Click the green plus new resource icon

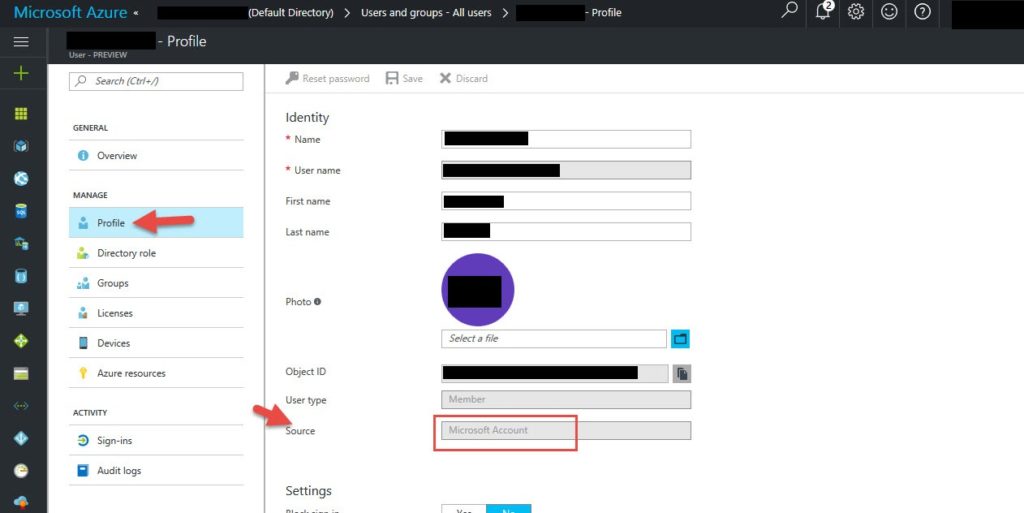21,73
